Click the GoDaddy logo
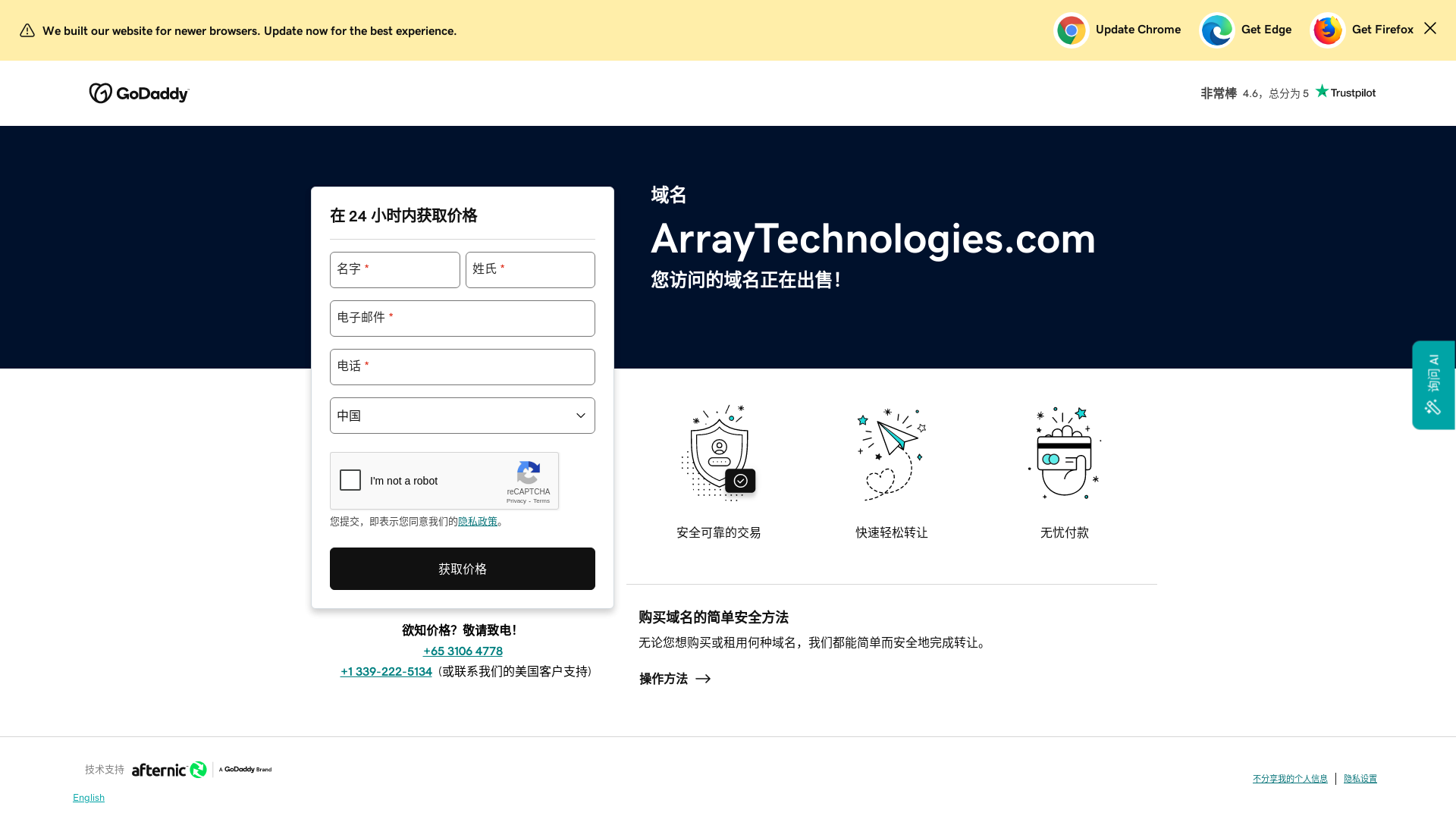This screenshot has width=1456, height=819. pos(139,93)
